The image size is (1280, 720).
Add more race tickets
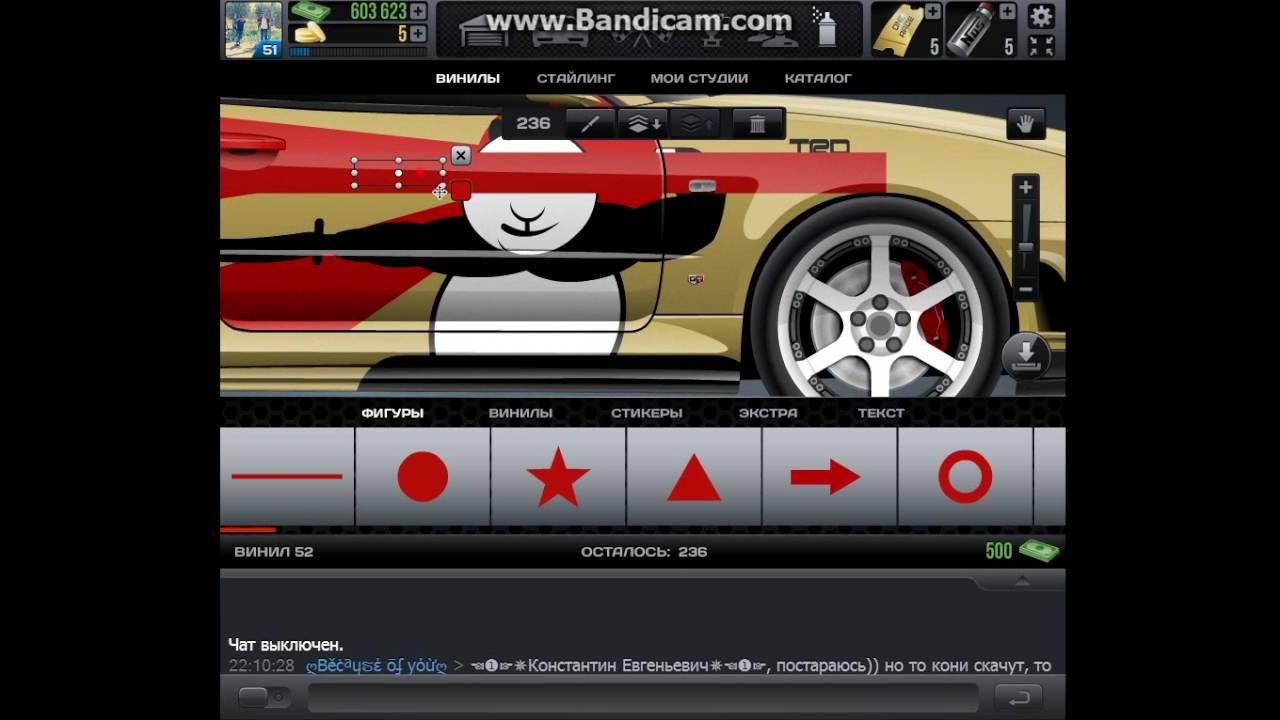click(933, 12)
